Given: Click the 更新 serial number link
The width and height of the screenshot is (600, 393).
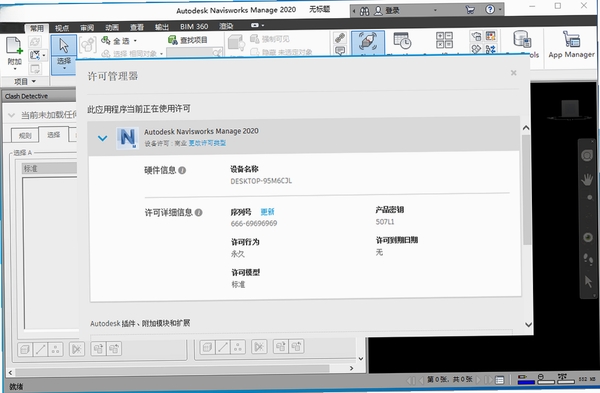Looking at the screenshot, I should pos(267,212).
